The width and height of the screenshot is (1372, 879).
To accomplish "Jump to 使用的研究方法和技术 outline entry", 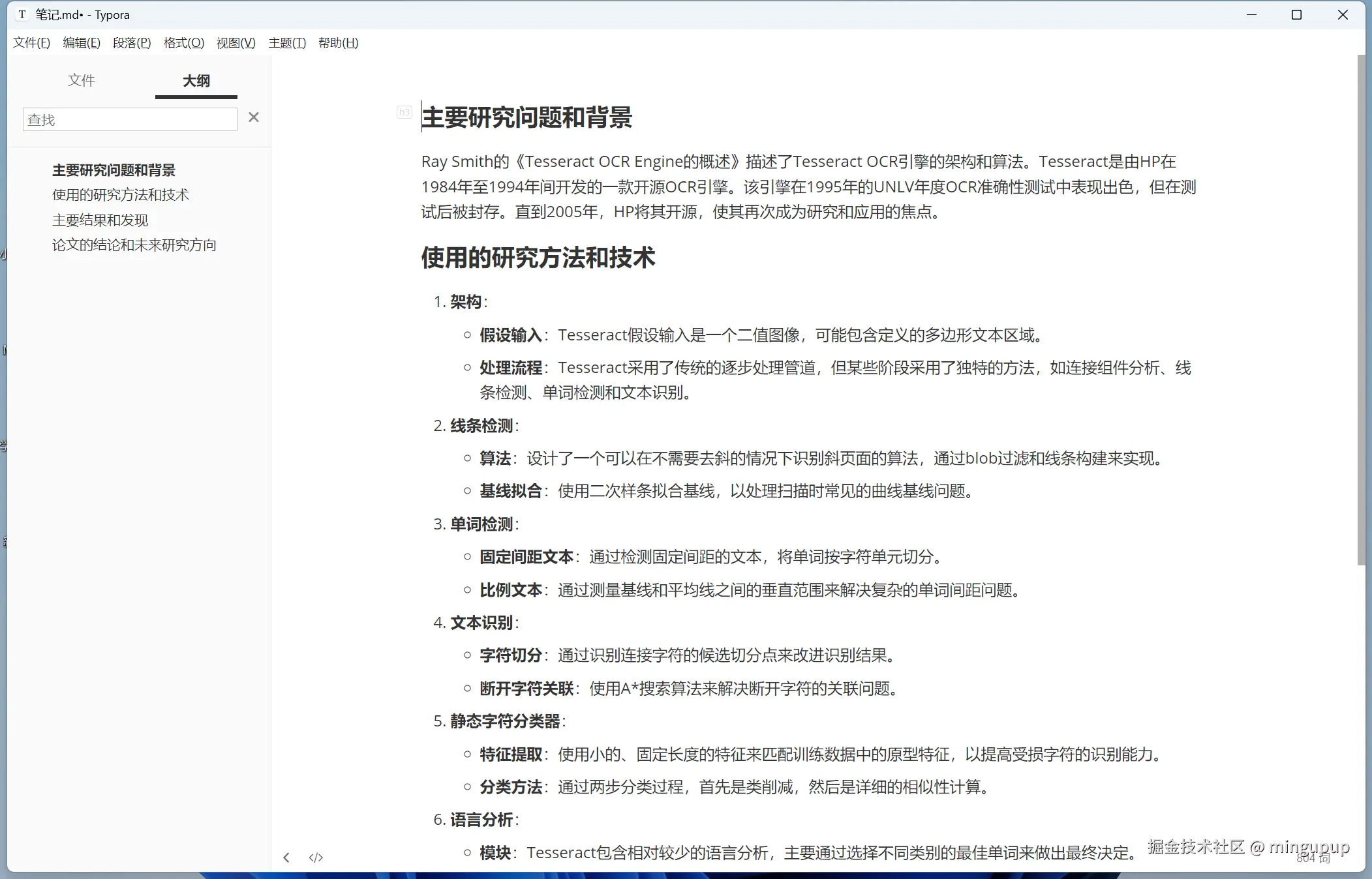I will pyautogui.click(x=120, y=194).
